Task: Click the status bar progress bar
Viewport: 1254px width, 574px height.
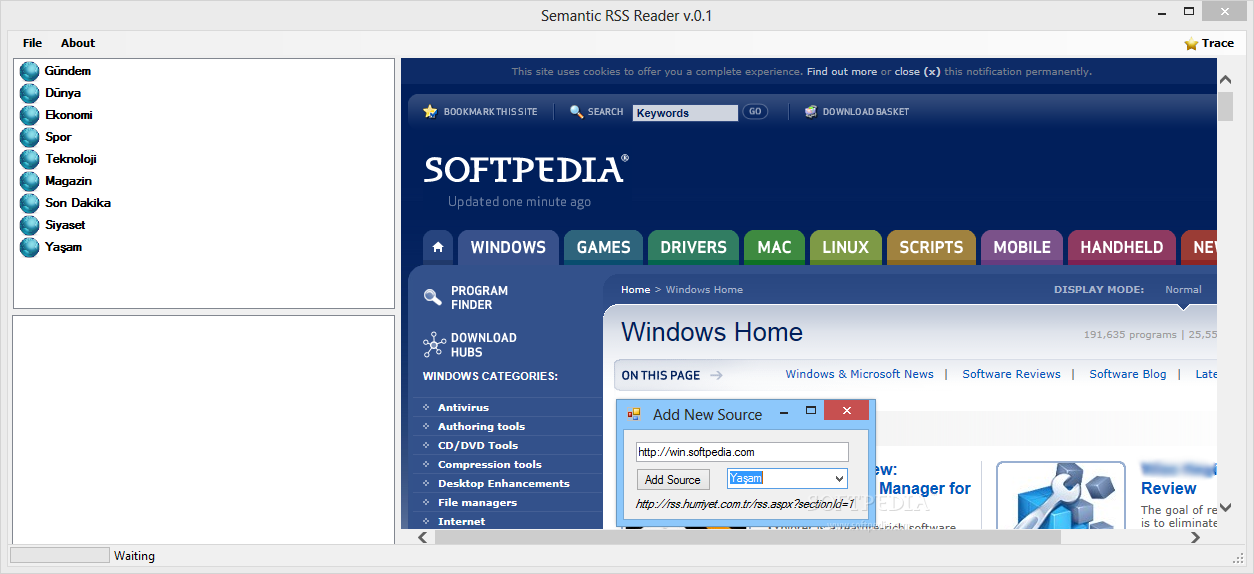Action: [x=59, y=555]
